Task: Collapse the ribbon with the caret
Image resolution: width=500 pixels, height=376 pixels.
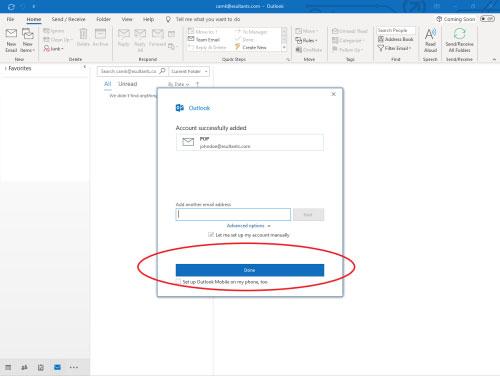Action: [494, 59]
